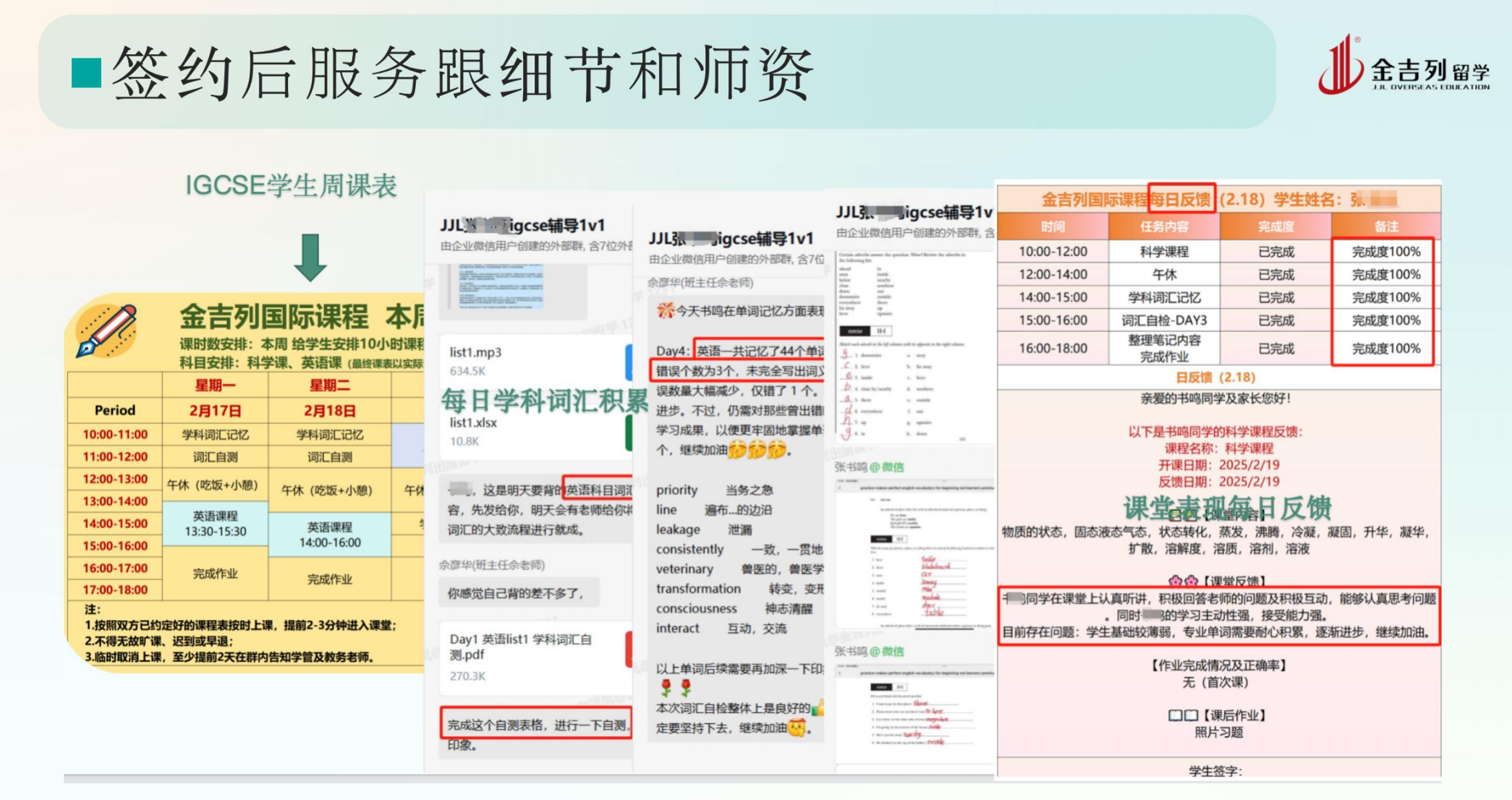1512x800 pixels.
Task: Click the green down arrow under IGCSE学生周课表
Action: (x=310, y=258)
